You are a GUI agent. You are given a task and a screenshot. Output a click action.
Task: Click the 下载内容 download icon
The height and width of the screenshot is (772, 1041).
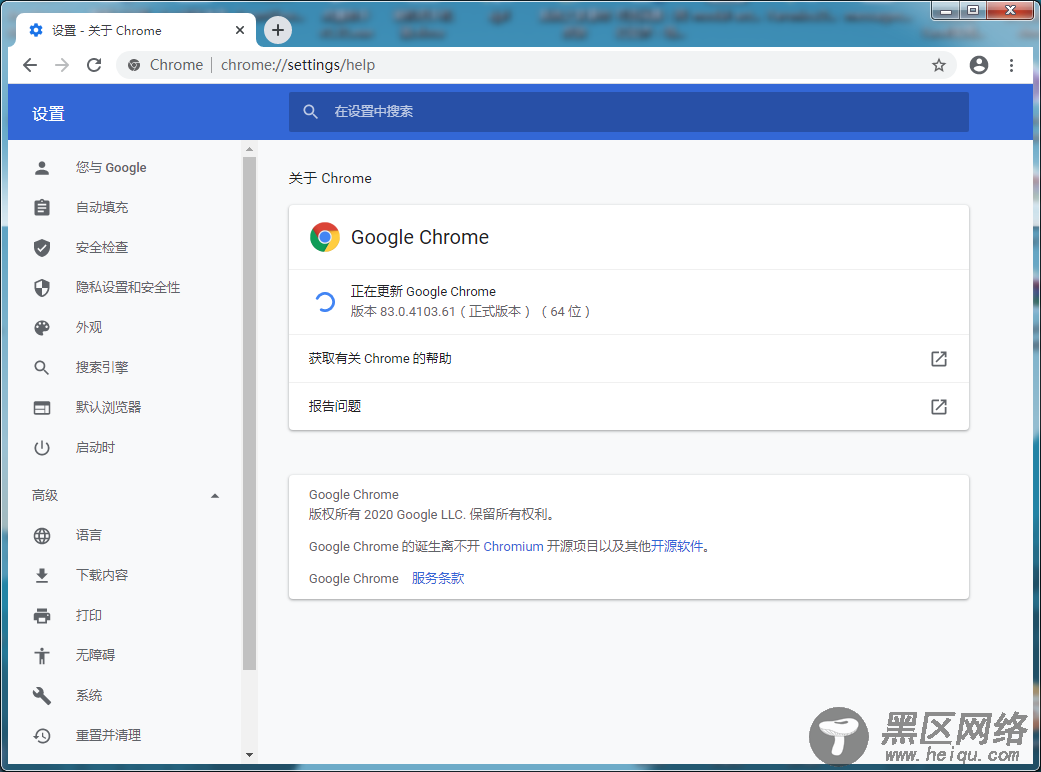[x=42, y=576]
